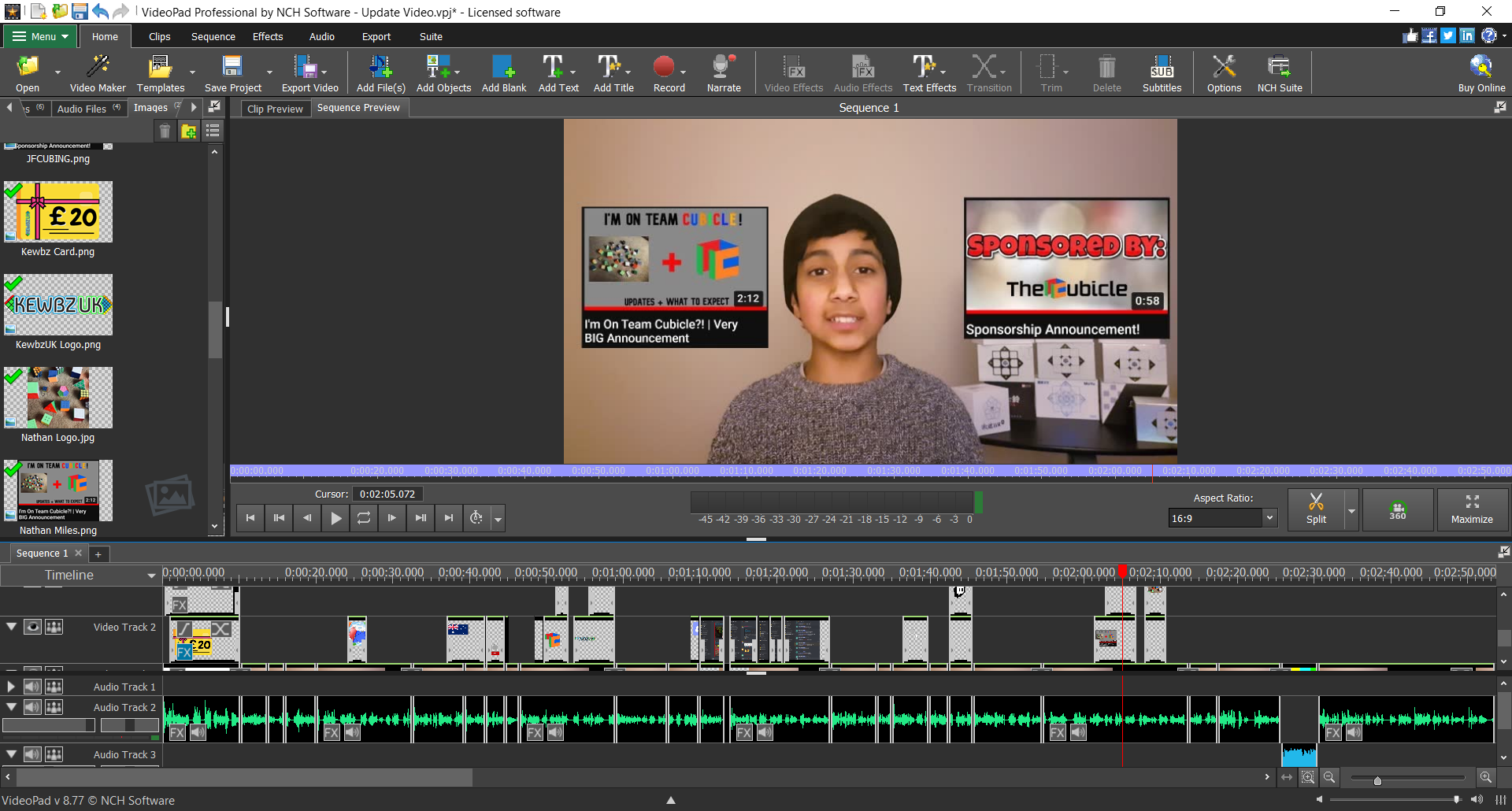Mute Audio Track 2 speaker
The width and height of the screenshot is (1512, 811).
click(x=32, y=707)
